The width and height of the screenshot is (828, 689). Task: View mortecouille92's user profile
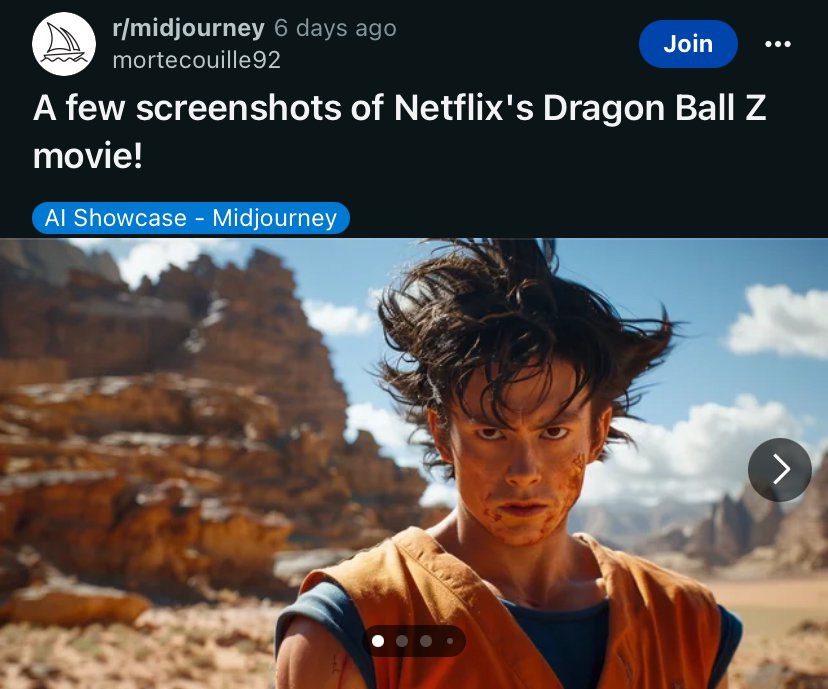point(196,60)
